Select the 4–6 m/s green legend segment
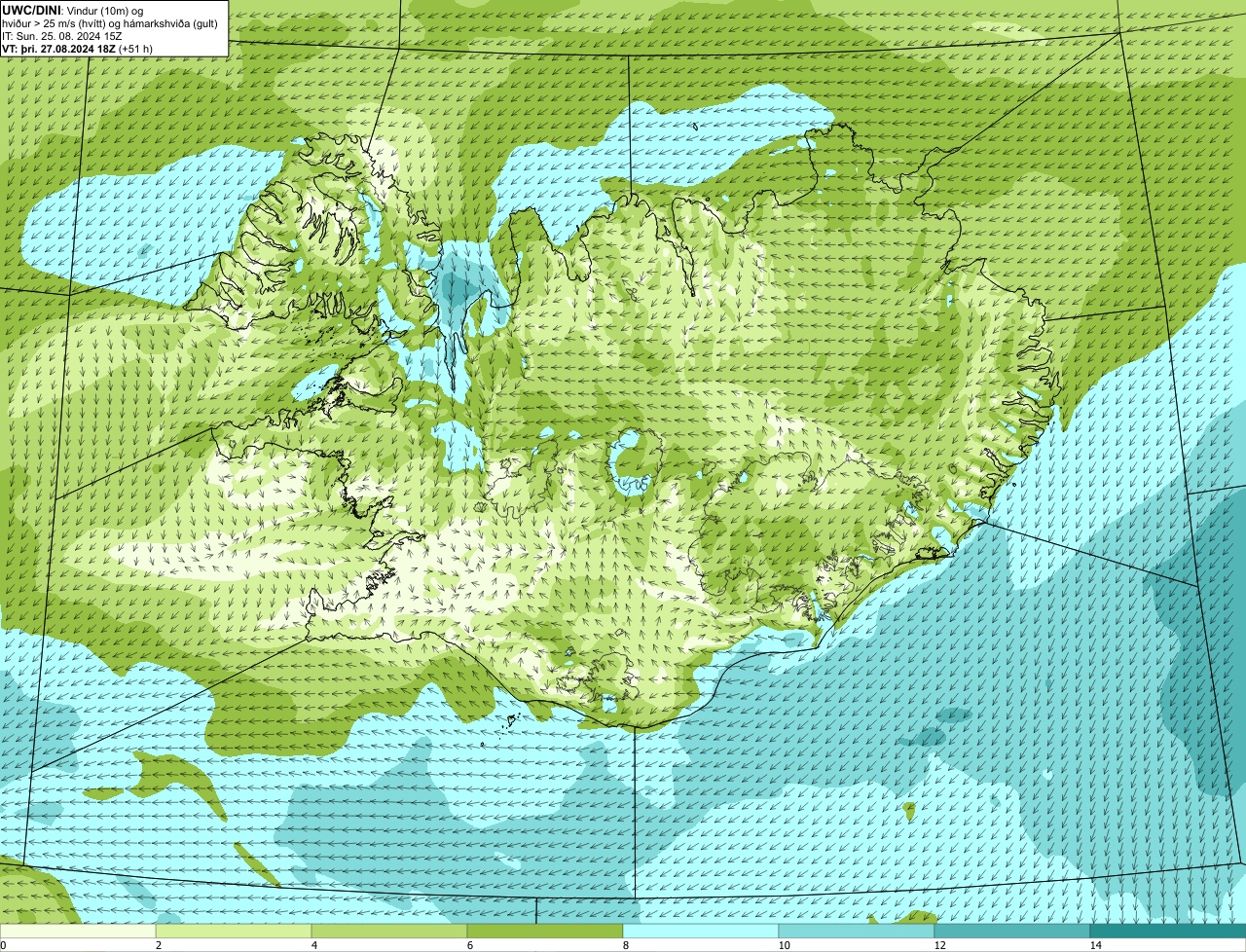The image size is (1246, 952). pos(389,931)
